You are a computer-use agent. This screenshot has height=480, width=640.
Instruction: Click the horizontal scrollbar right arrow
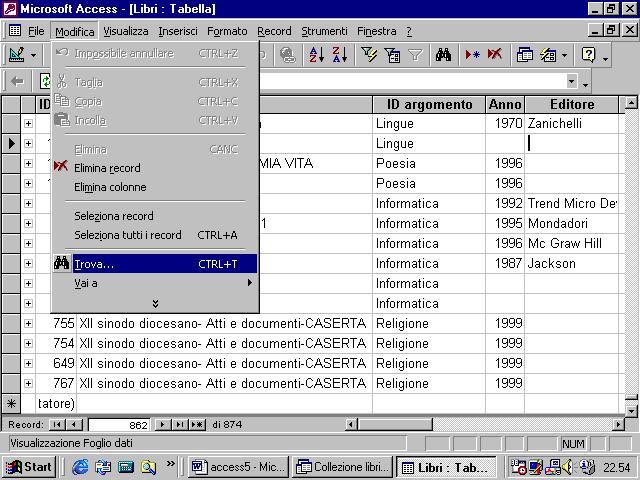click(618, 424)
